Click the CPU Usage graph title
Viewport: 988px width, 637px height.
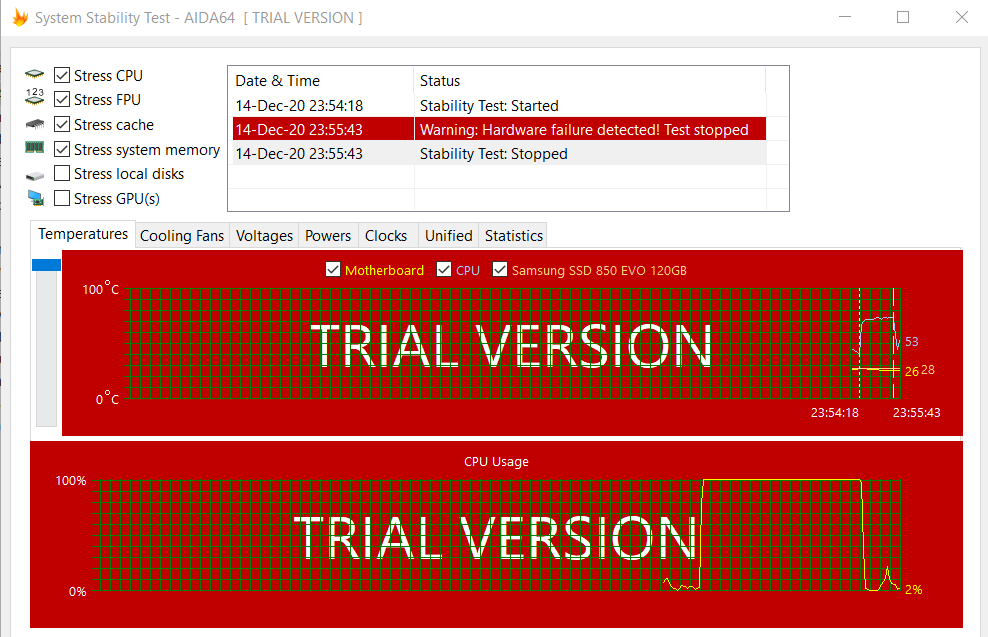pos(496,461)
